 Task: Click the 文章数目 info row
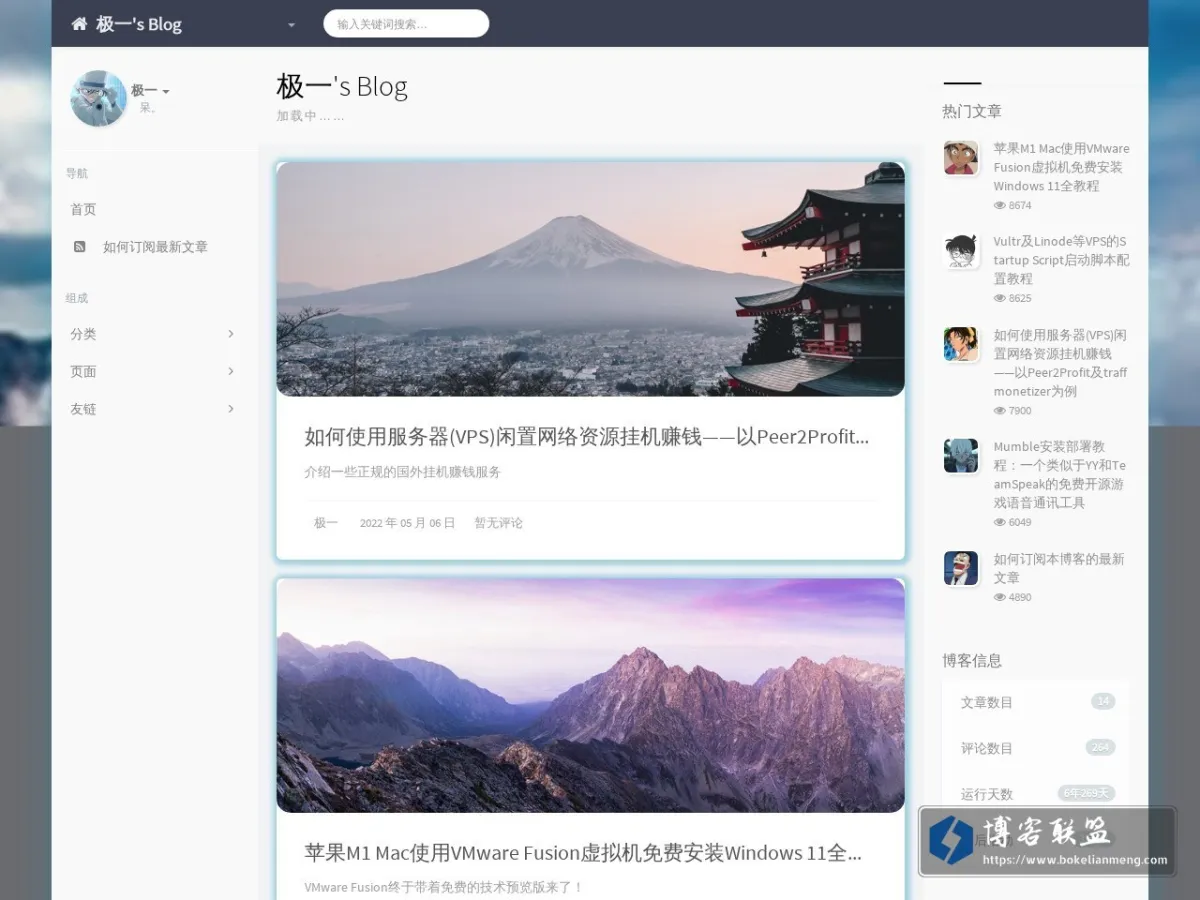click(x=1036, y=702)
